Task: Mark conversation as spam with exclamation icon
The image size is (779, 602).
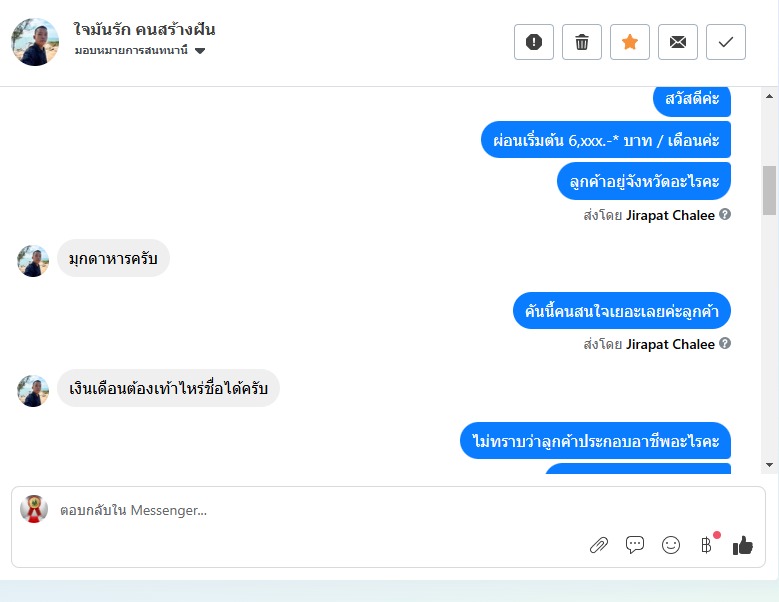Action: point(534,42)
